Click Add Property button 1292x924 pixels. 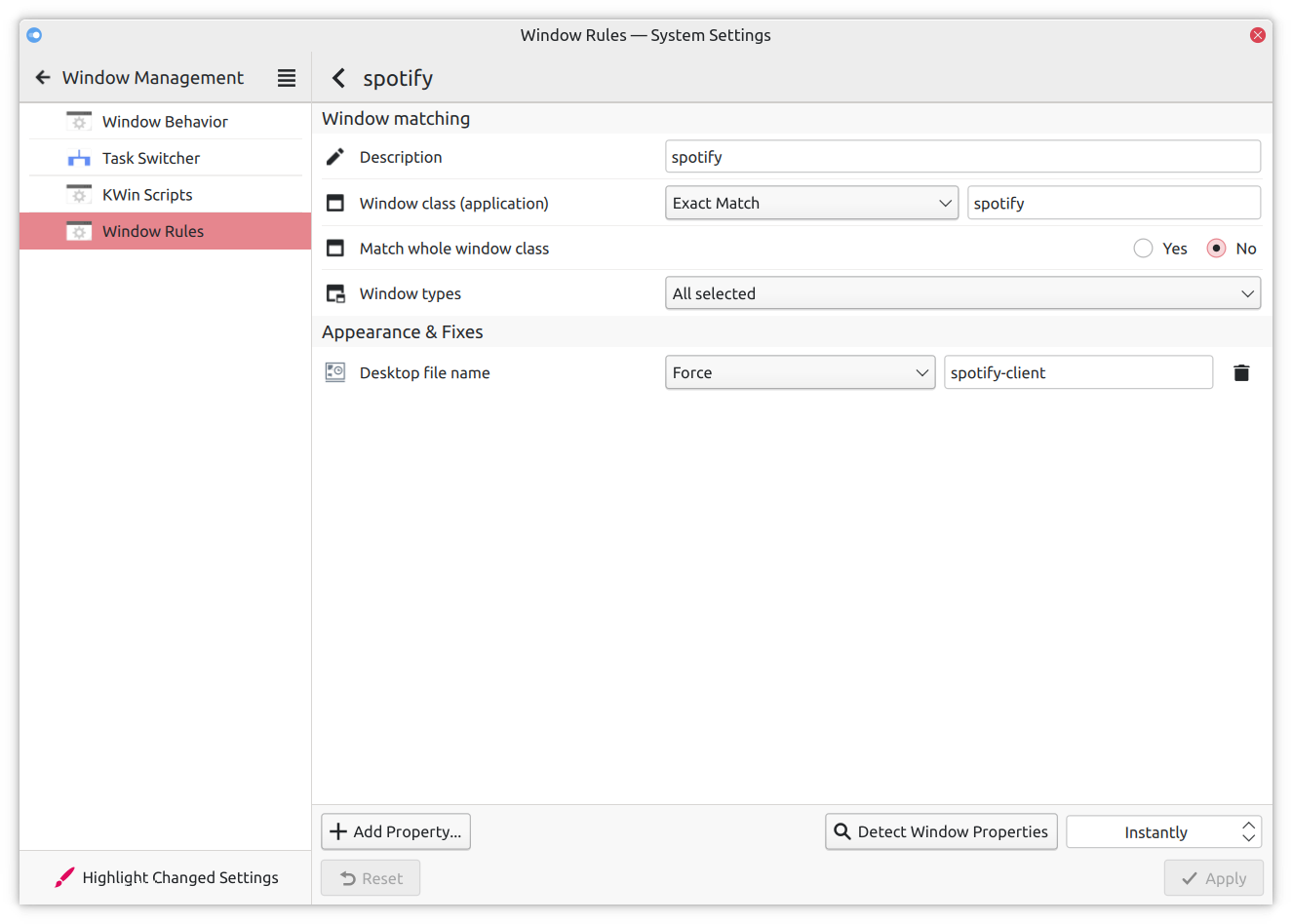point(396,831)
